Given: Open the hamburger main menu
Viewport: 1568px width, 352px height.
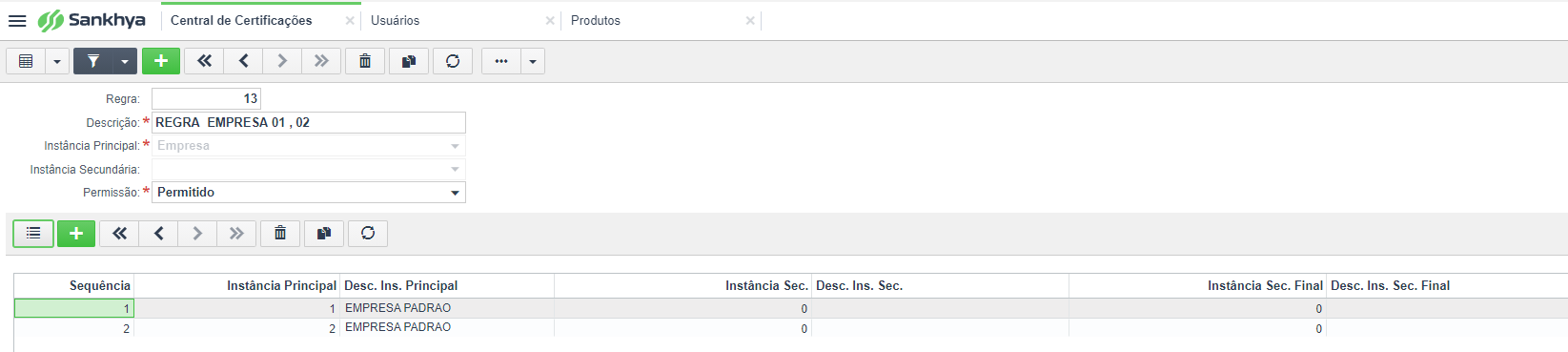Looking at the screenshot, I should 17,20.
